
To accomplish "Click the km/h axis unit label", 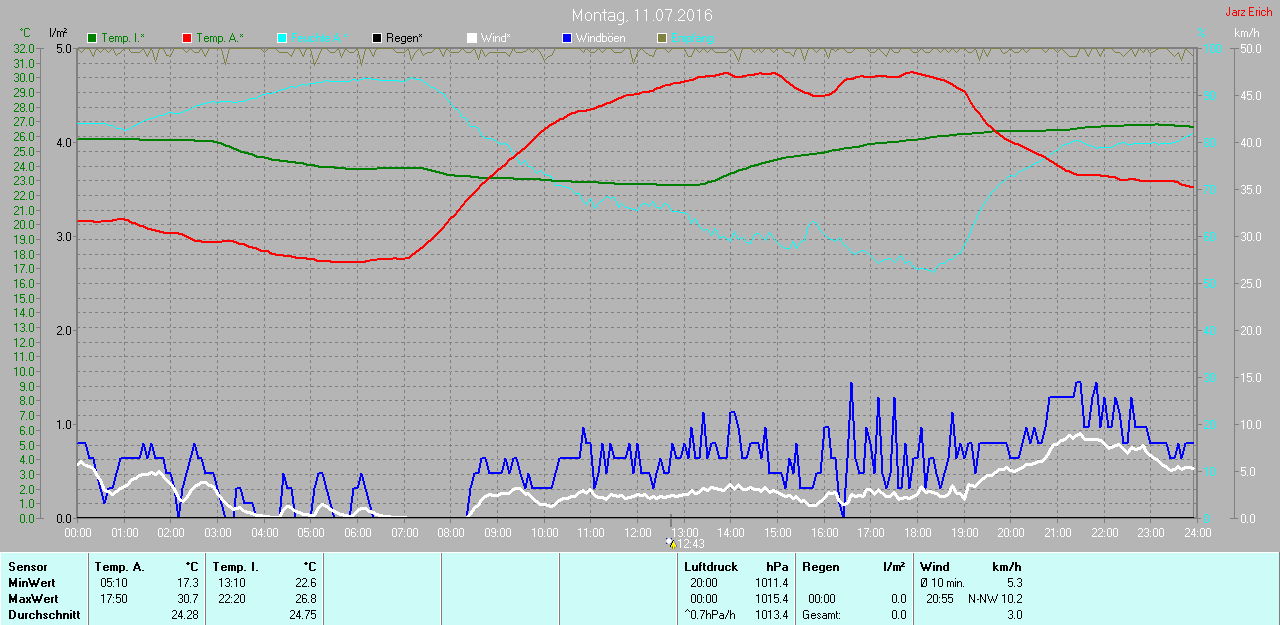I will click(1246, 33).
